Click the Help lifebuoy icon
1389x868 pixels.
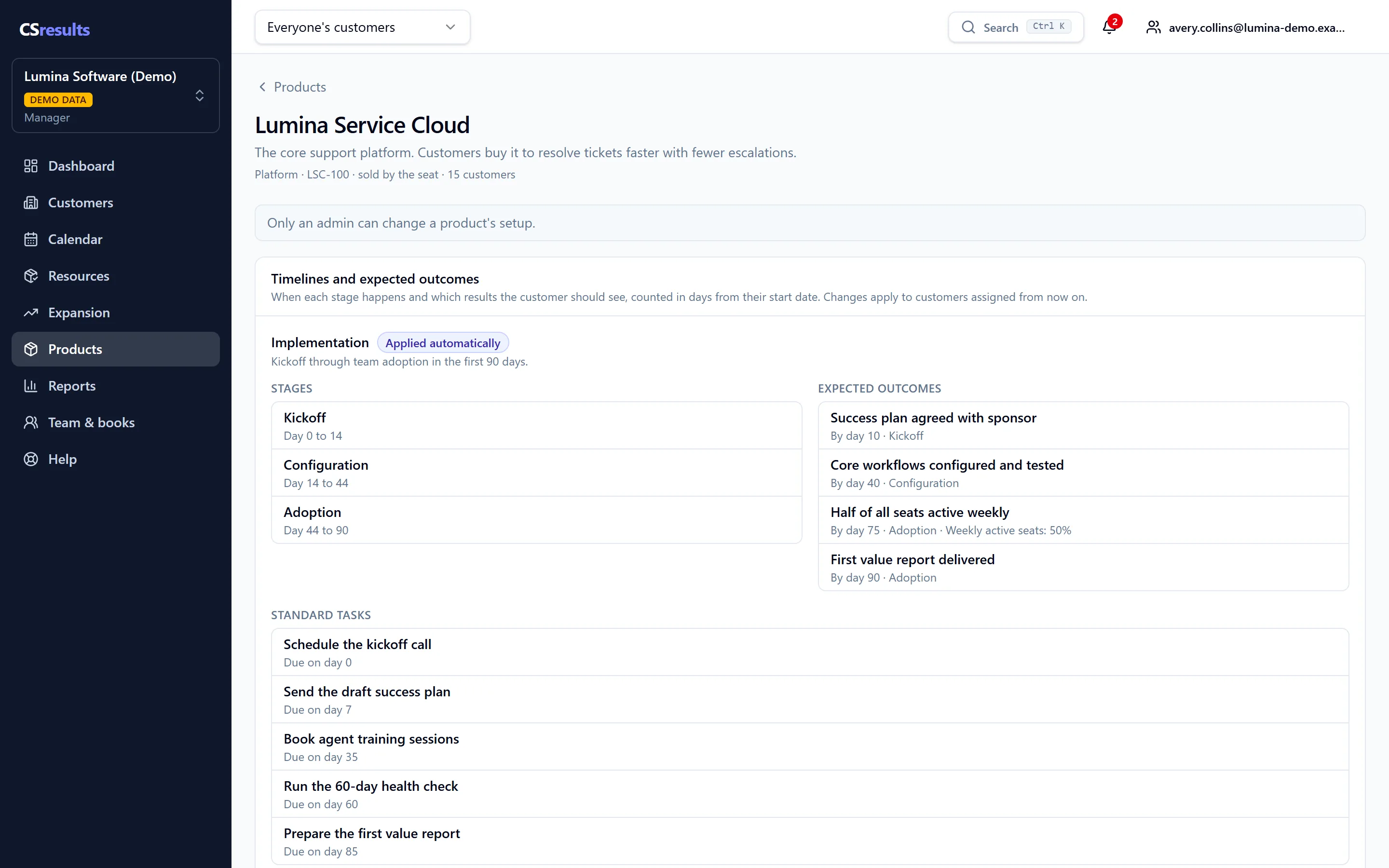31,459
